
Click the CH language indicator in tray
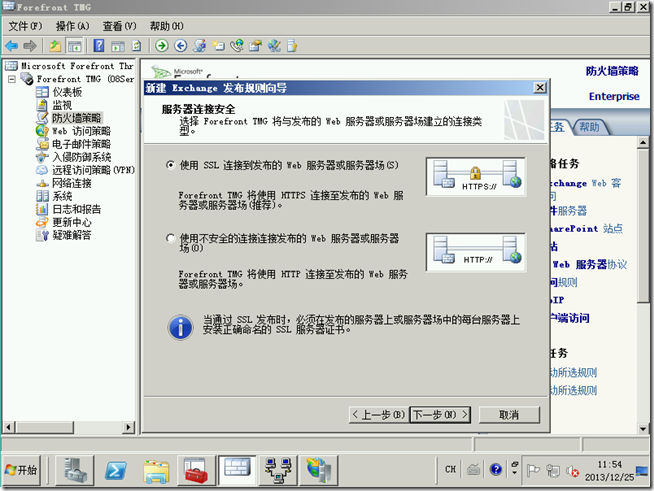(x=450, y=470)
